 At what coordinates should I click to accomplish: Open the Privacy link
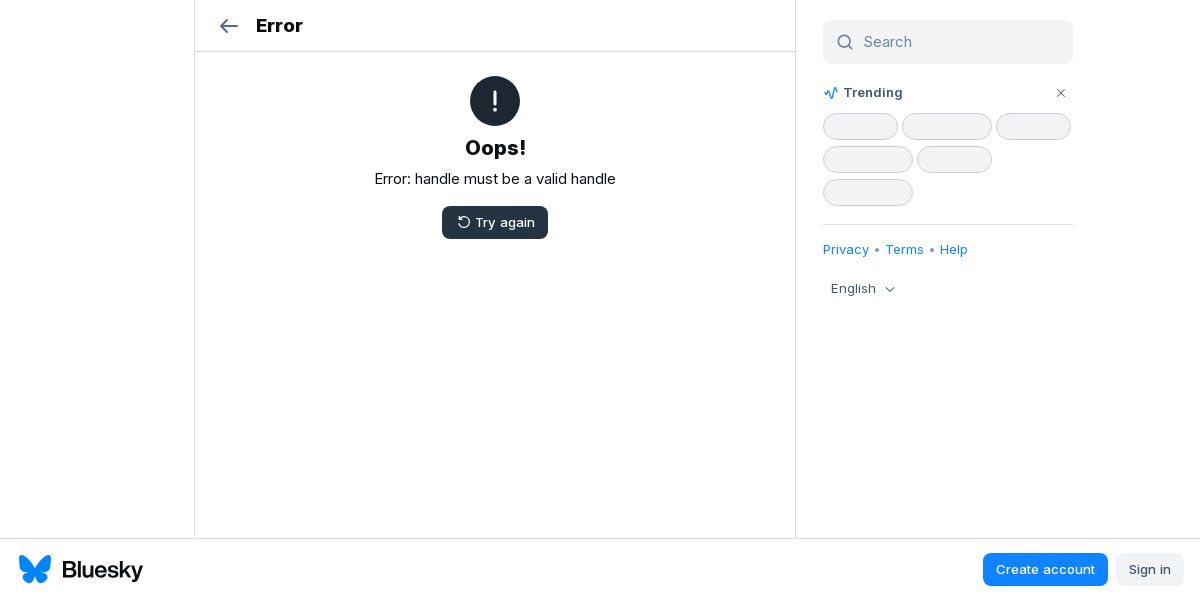pos(846,250)
